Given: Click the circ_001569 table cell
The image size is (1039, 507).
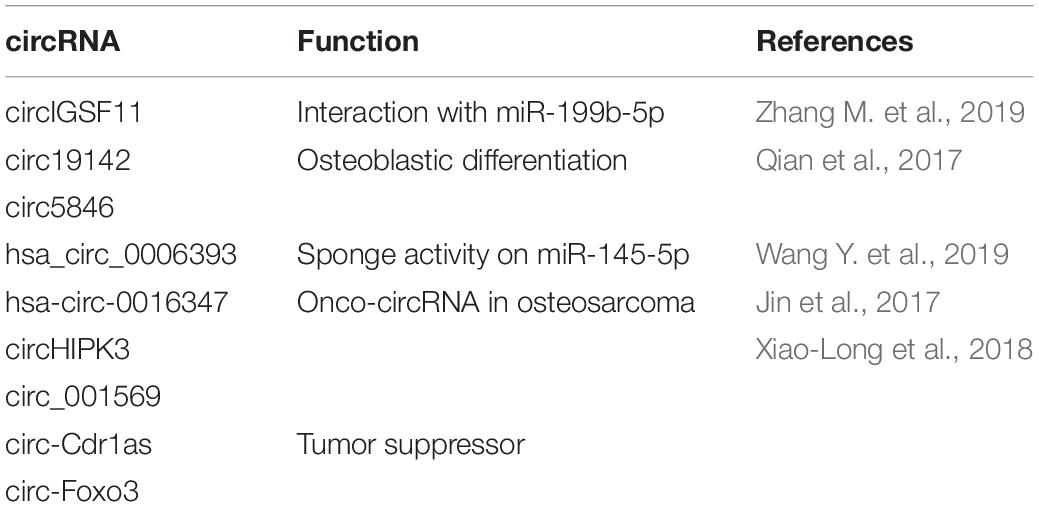Looking at the screenshot, I should [83, 398].
